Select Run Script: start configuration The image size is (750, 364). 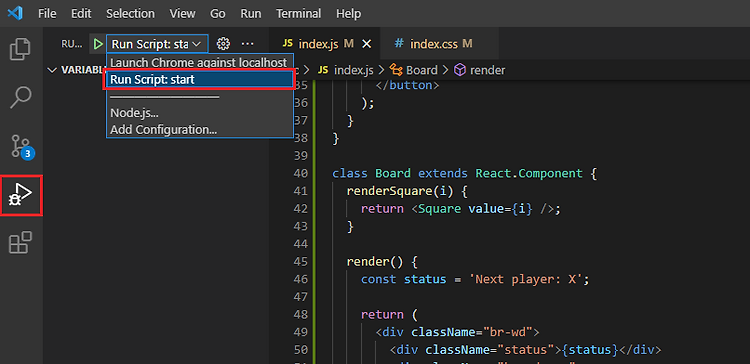click(x=199, y=79)
